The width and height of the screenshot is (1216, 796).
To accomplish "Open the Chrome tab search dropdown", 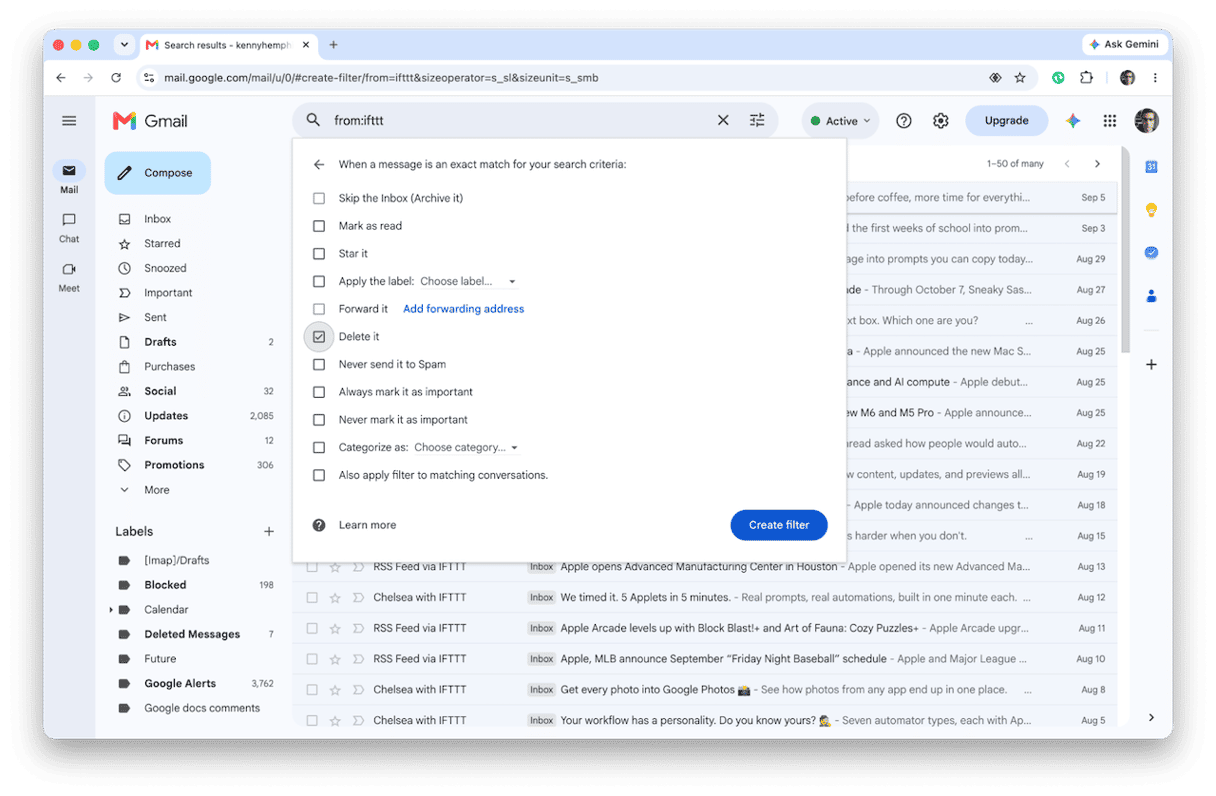I will 124,45.
